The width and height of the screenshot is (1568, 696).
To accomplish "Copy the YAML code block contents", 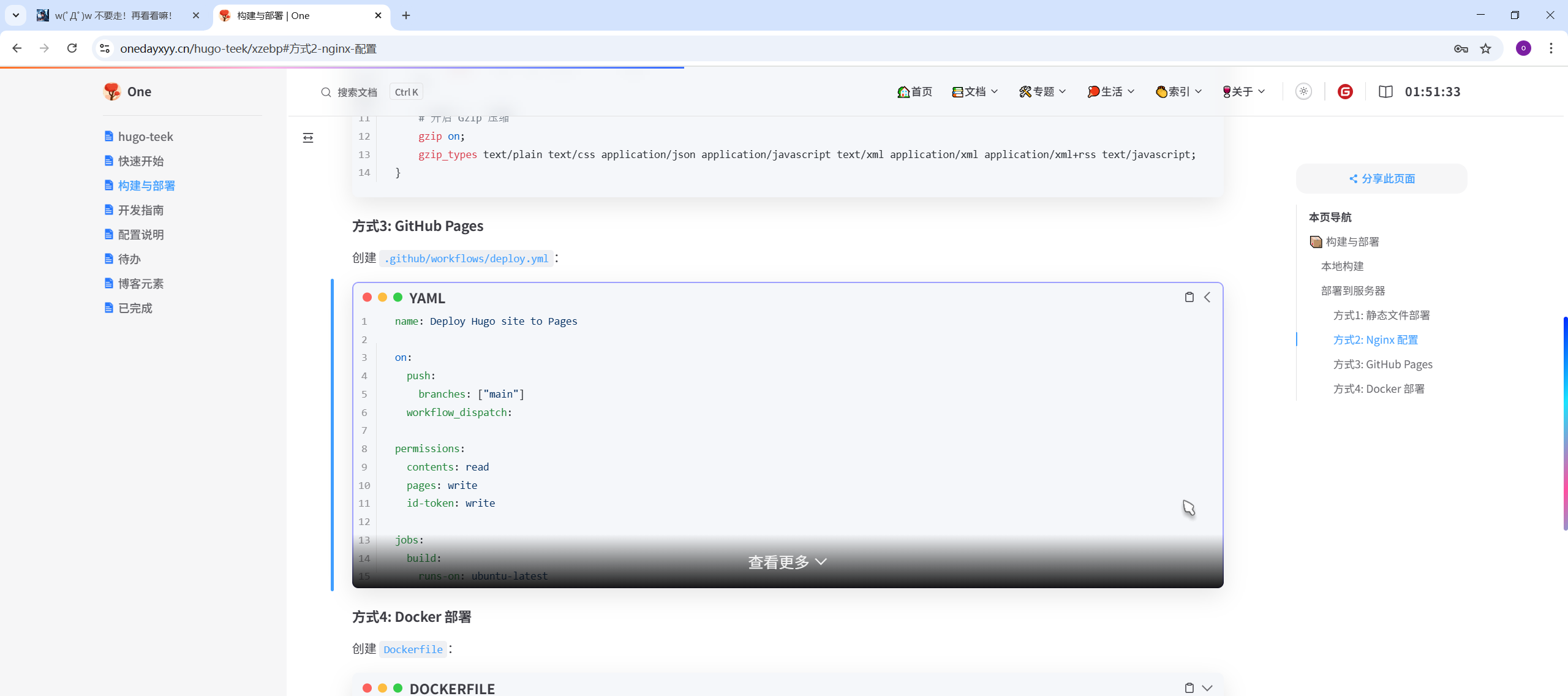I will pyautogui.click(x=1189, y=297).
